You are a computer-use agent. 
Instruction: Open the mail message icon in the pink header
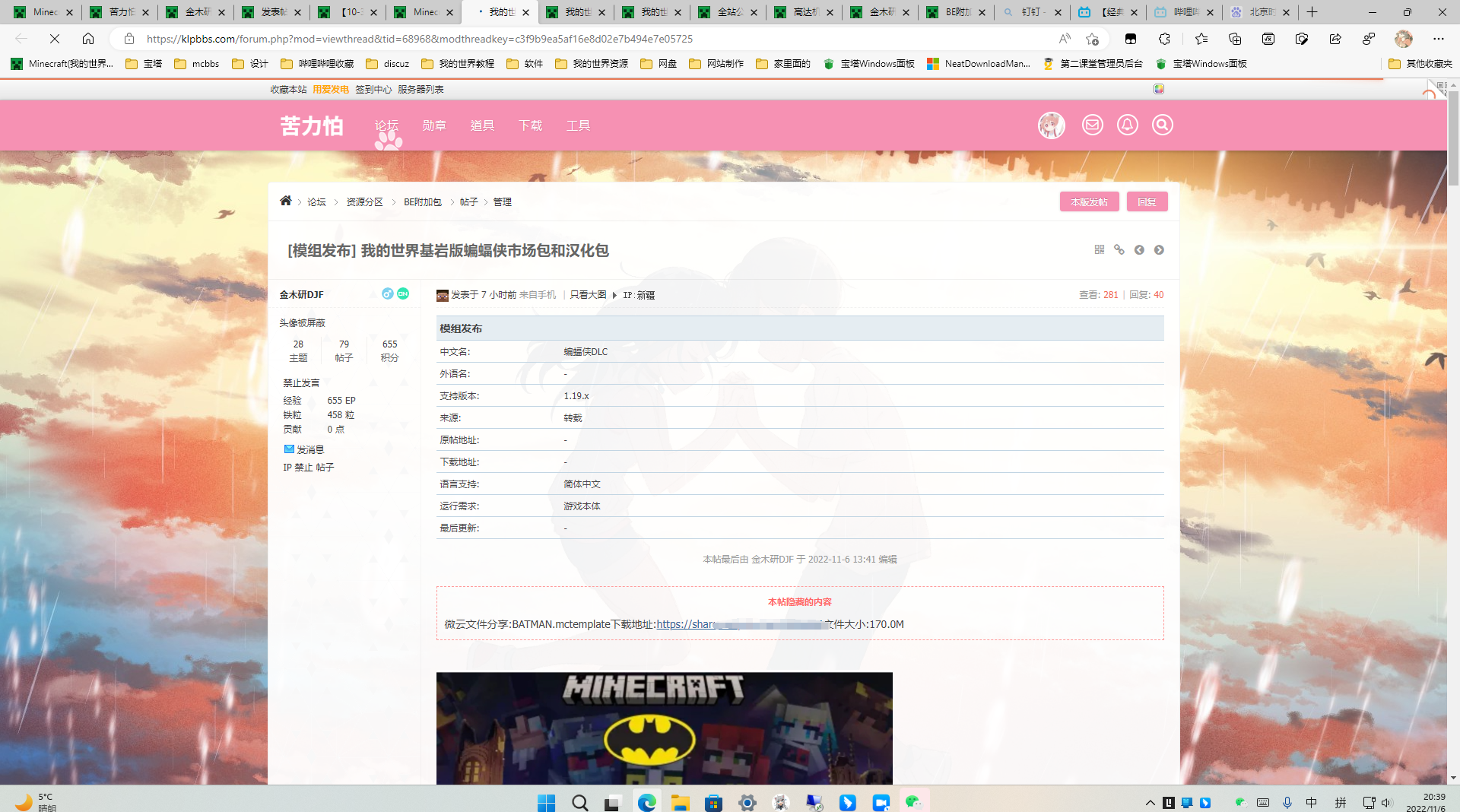[1093, 125]
